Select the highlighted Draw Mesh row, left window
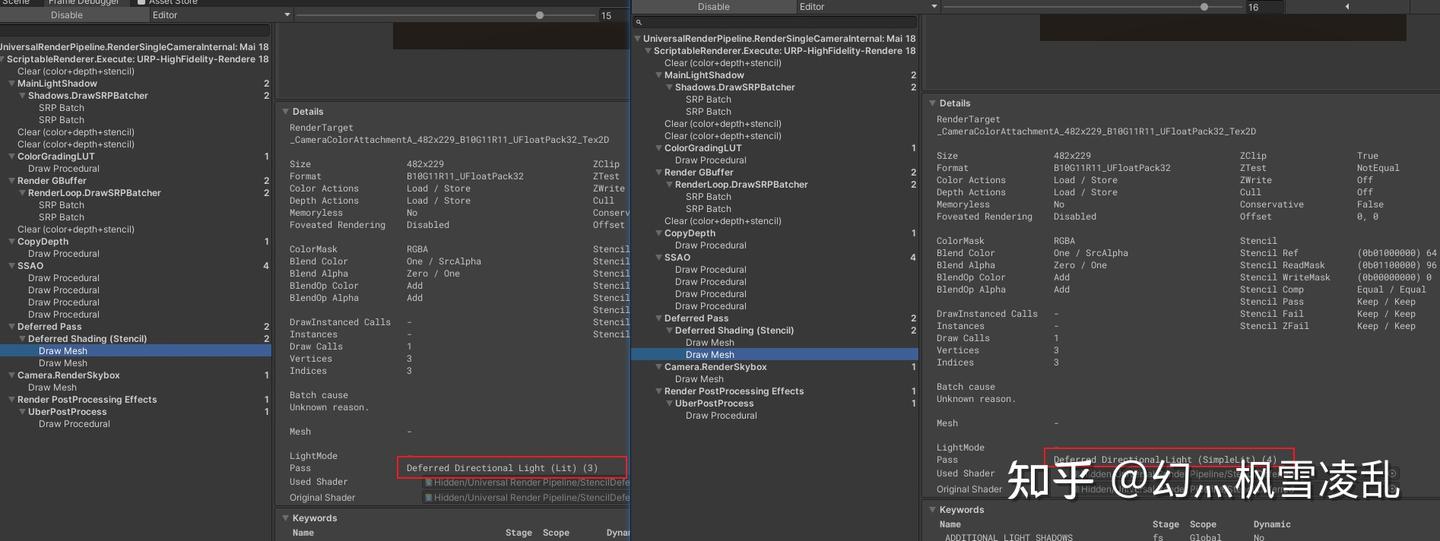Image resolution: width=1440 pixels, height=541 pixels. (x=135, y=351)
